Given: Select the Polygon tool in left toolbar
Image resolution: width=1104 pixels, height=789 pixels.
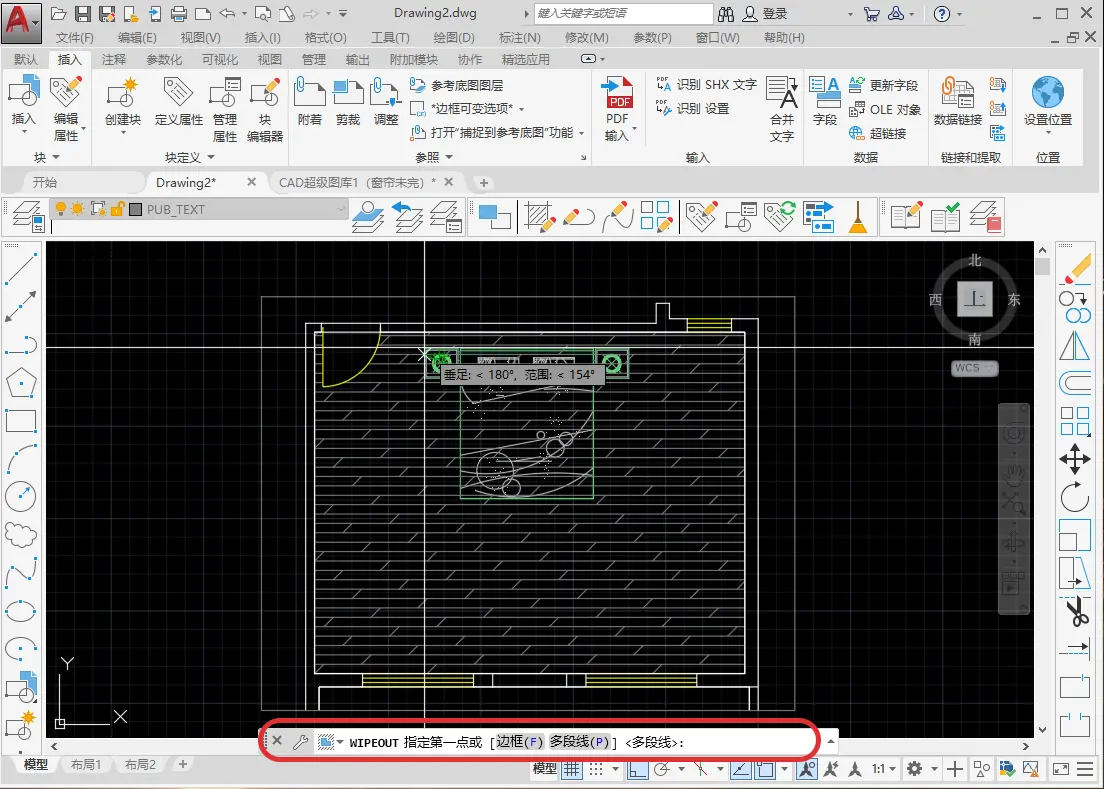Looking at the screenshot, I should 21,382.
